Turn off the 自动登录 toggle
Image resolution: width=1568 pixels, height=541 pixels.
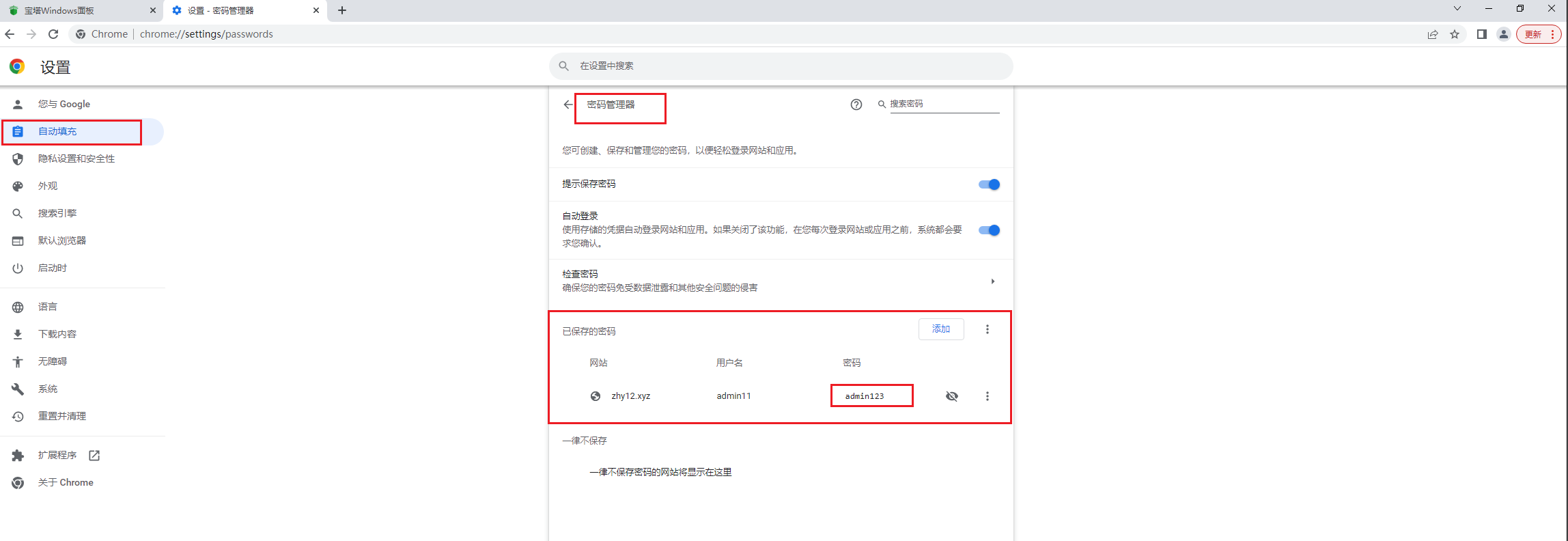click(989, 230)
